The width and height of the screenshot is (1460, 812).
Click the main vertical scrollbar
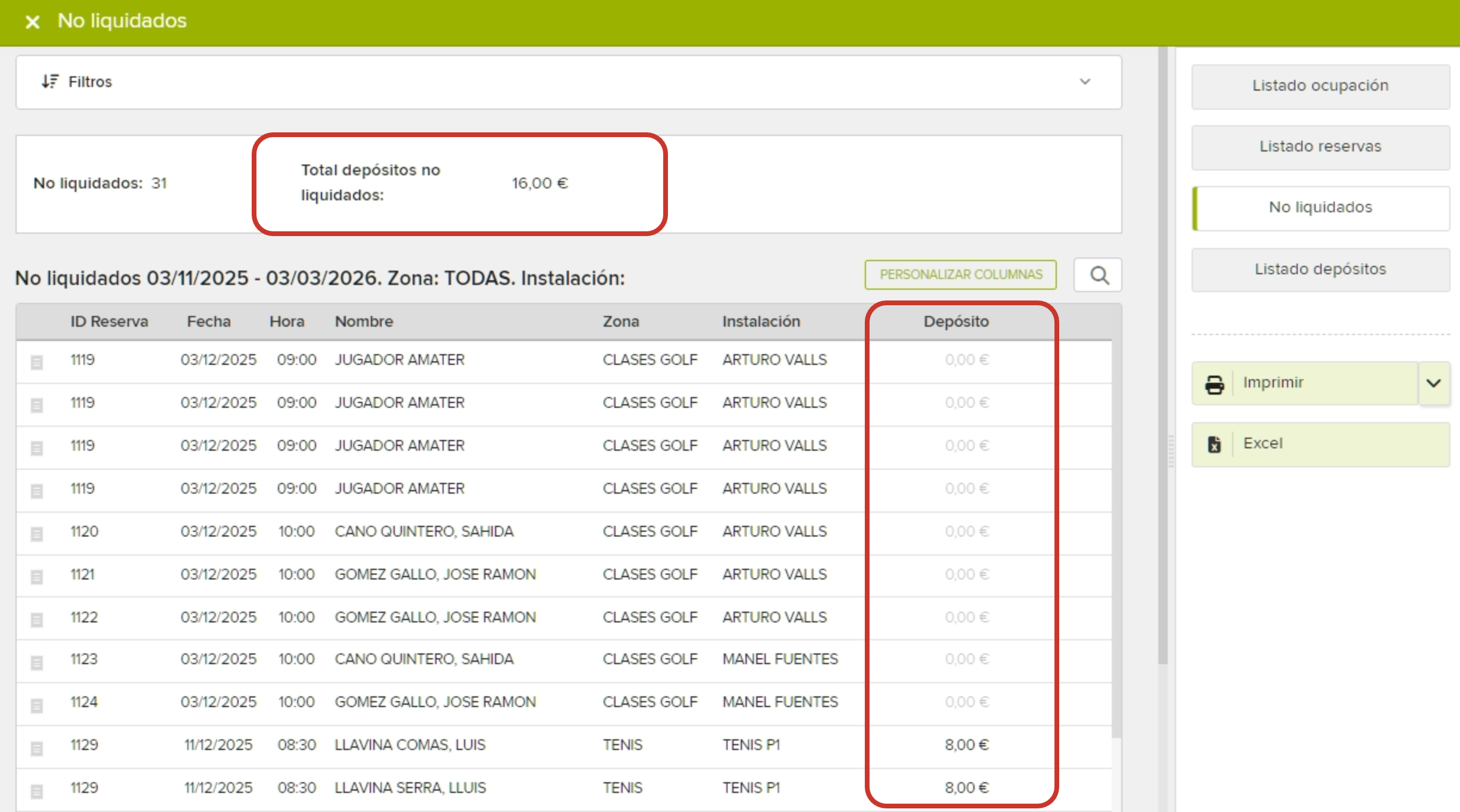1162,358
